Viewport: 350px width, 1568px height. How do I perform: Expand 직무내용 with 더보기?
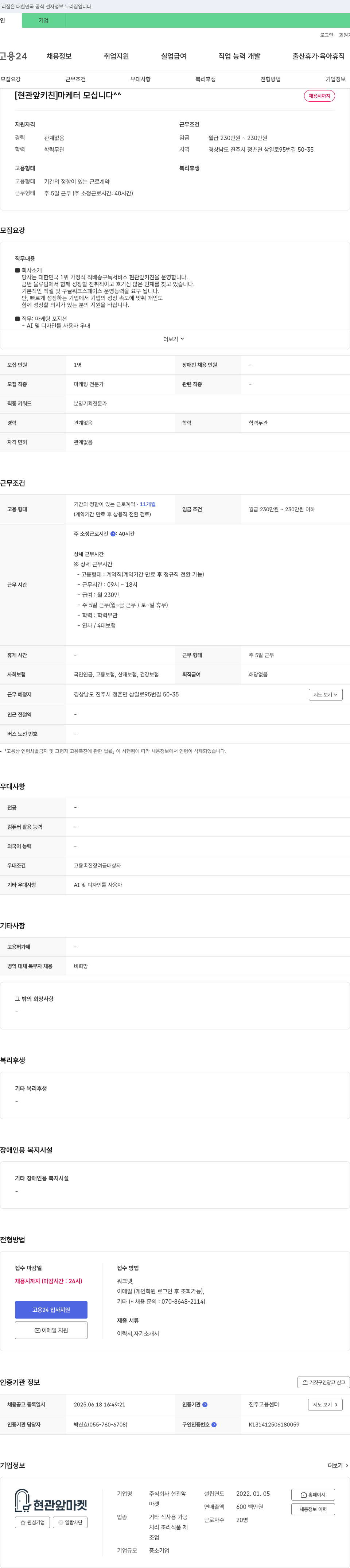(x=174, y=339)
